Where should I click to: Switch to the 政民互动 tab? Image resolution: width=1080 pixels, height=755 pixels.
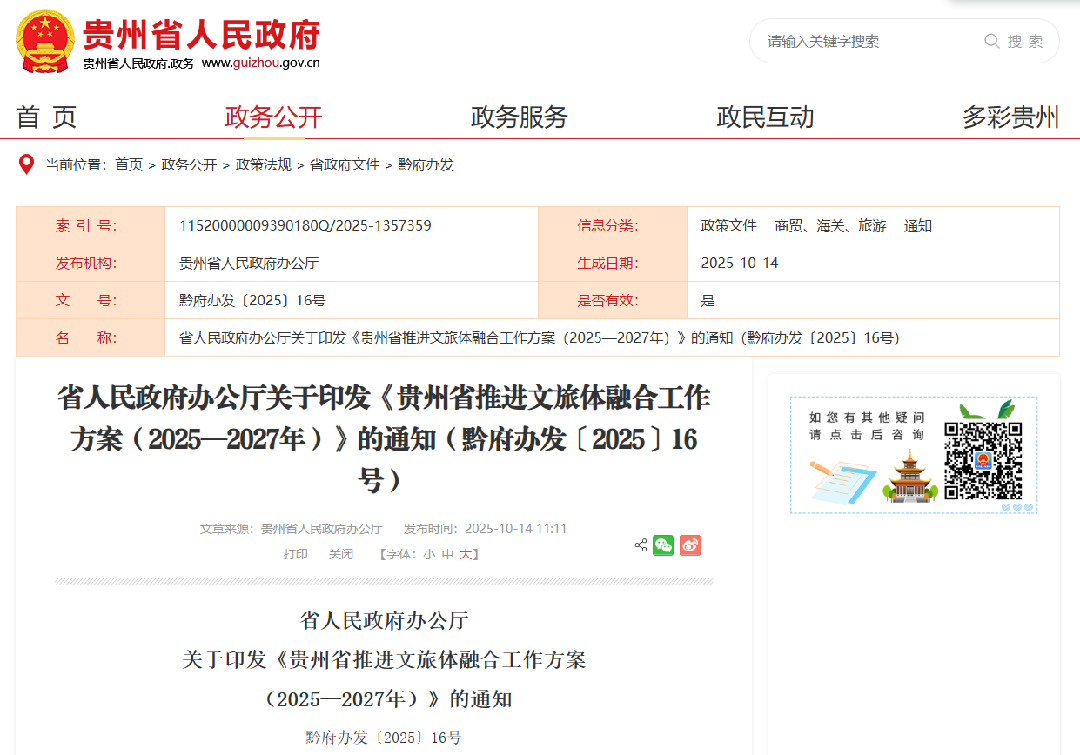[765, 117]
